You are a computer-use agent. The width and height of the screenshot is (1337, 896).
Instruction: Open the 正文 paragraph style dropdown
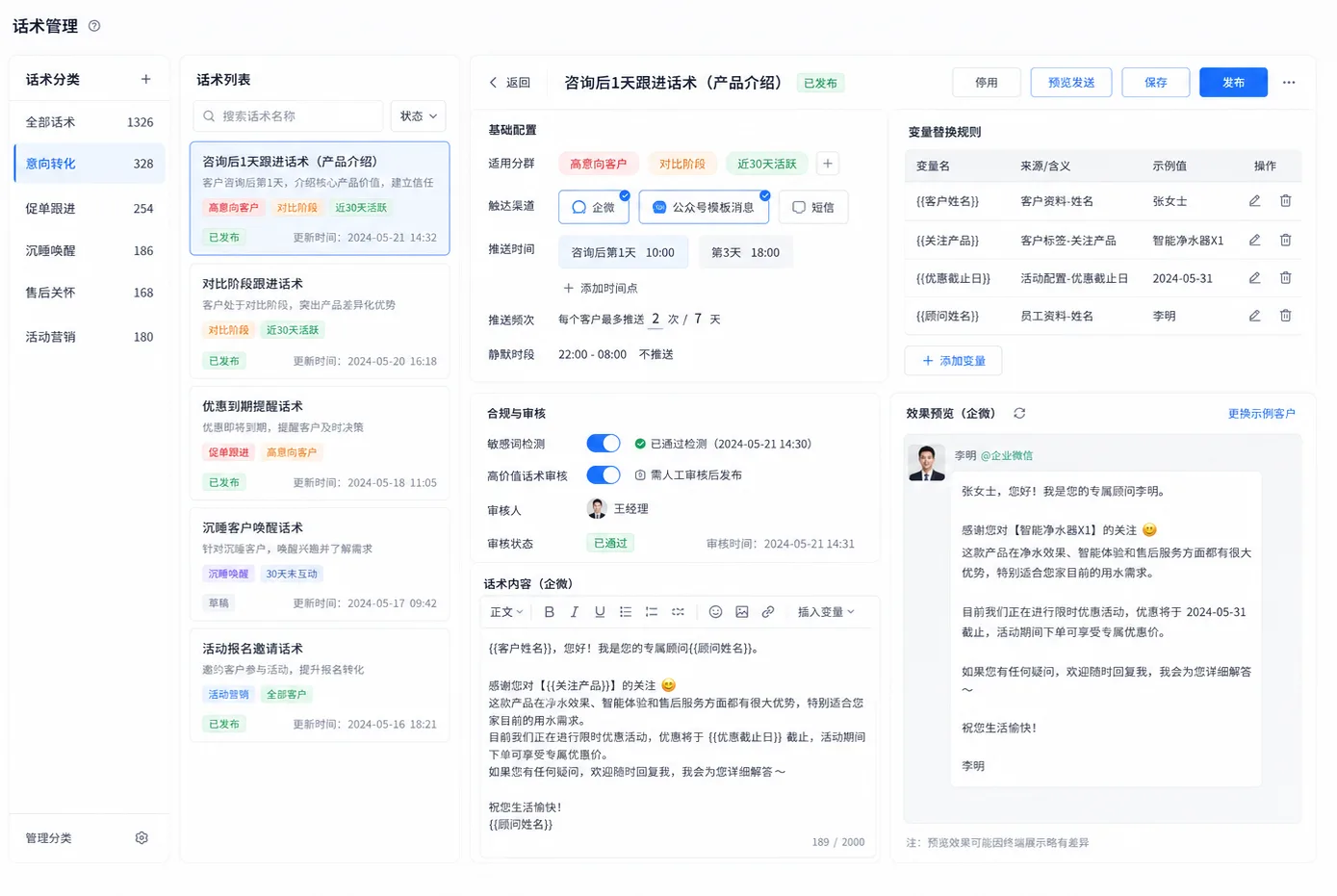click(506, 612)
